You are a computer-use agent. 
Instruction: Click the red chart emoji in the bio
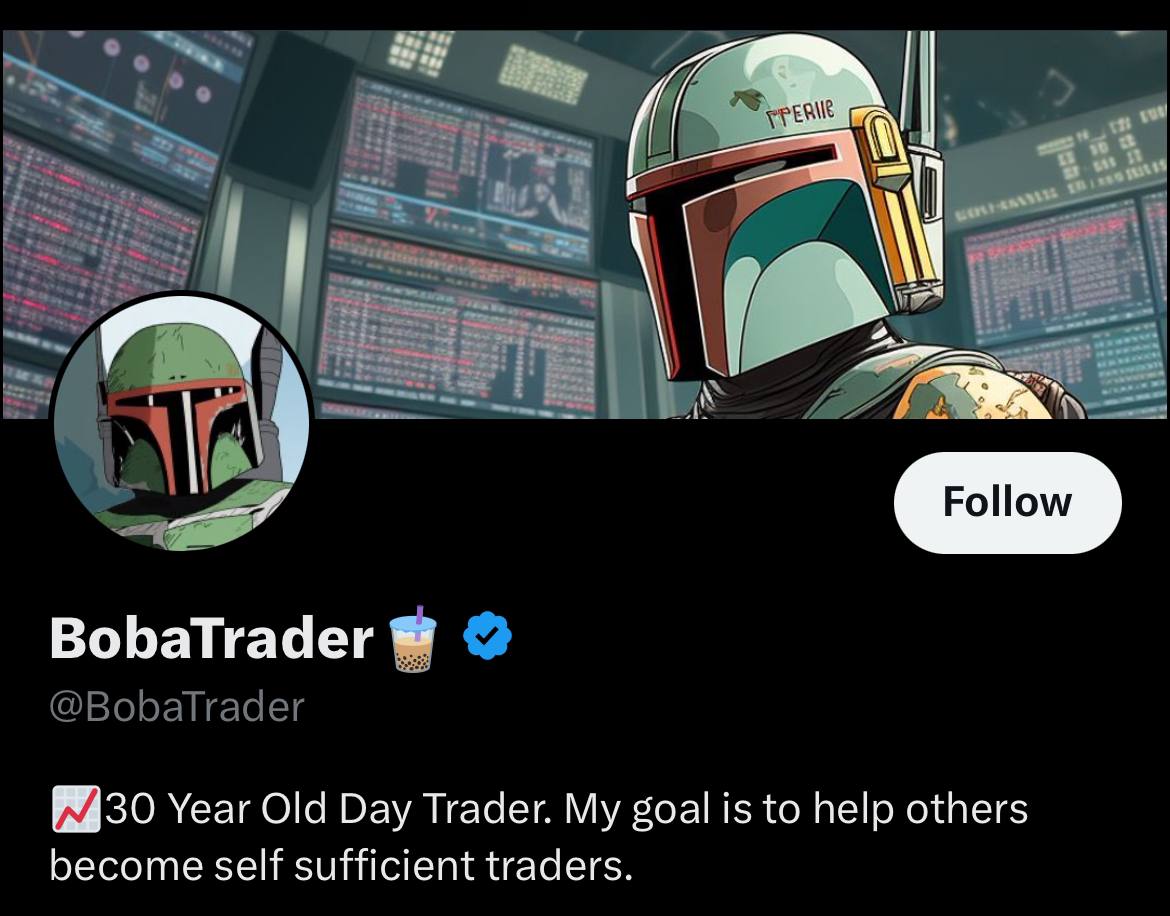(75, 809)
